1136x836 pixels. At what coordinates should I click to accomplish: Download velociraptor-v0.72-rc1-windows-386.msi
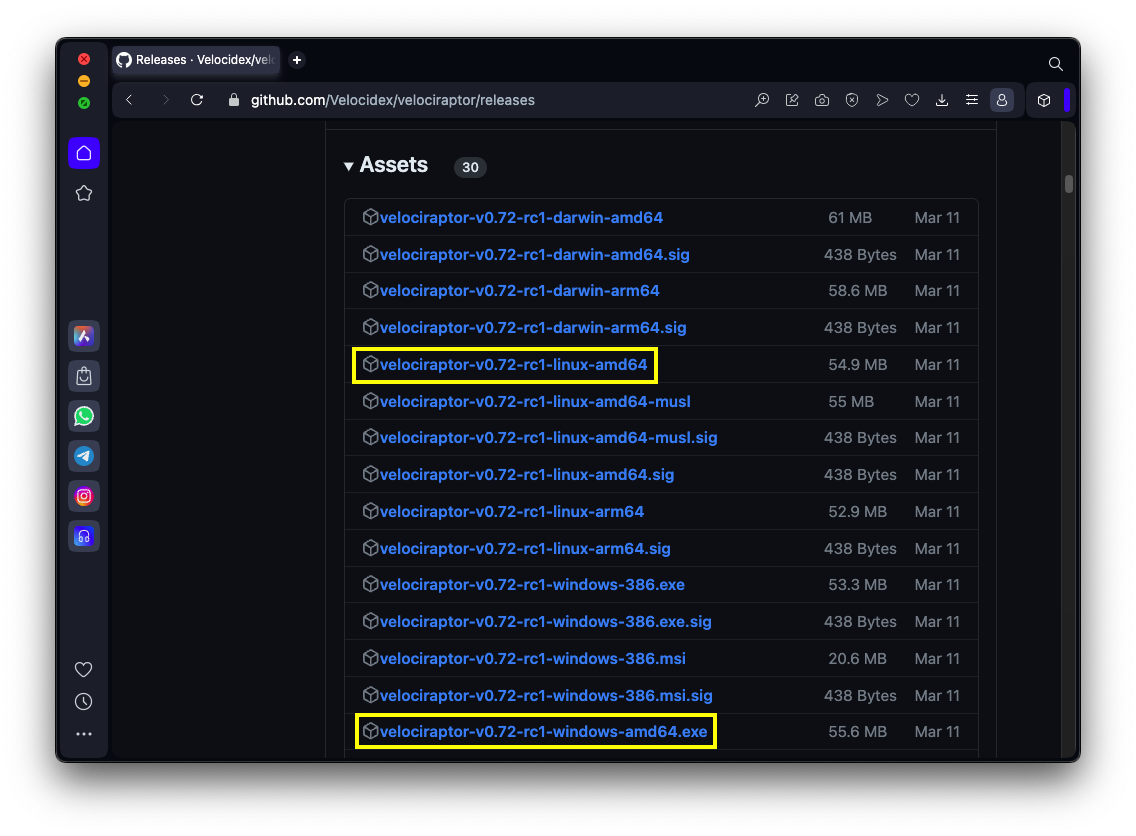[532, 659]
